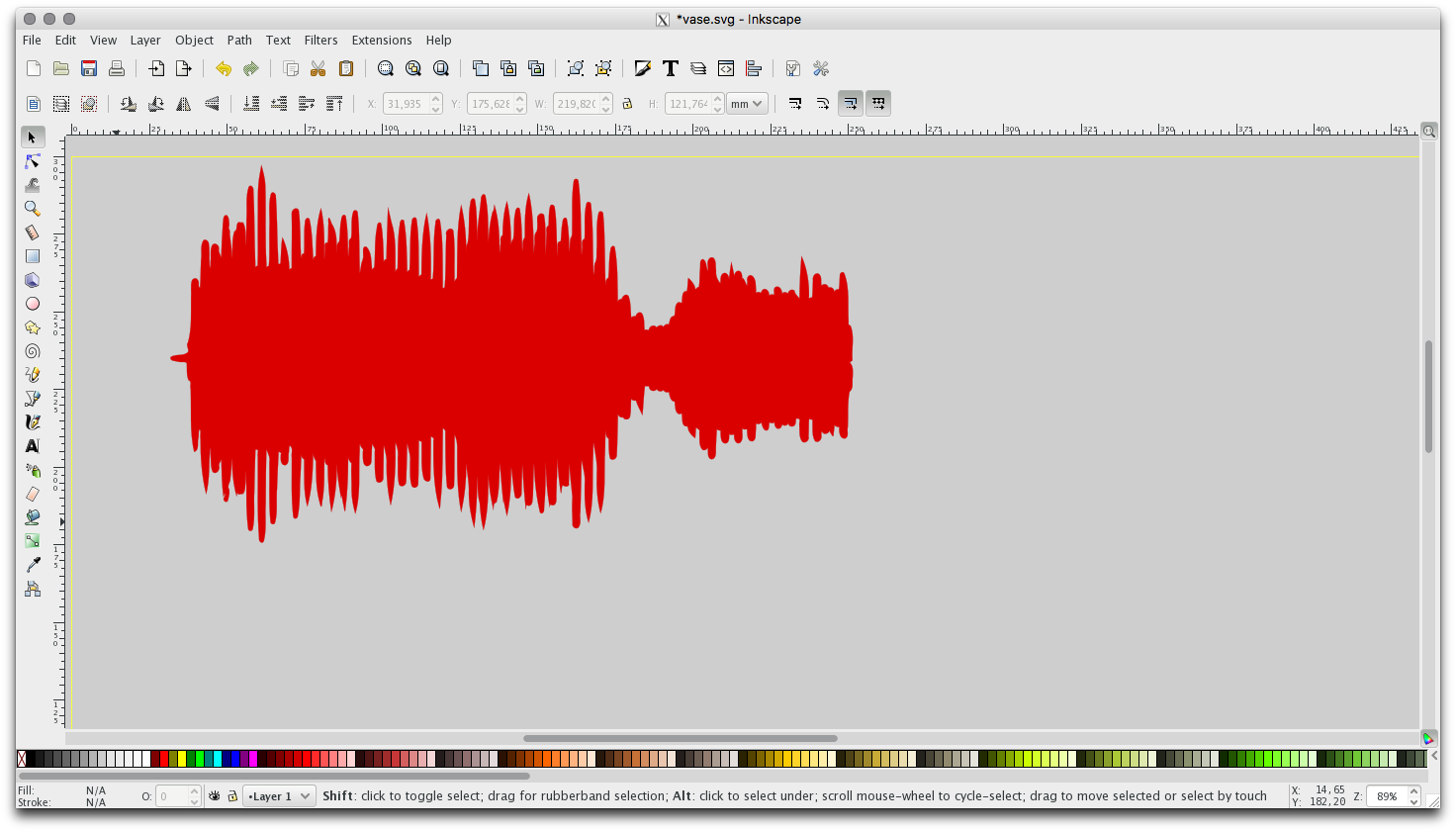Click the Save document icon

click(89, 68)
